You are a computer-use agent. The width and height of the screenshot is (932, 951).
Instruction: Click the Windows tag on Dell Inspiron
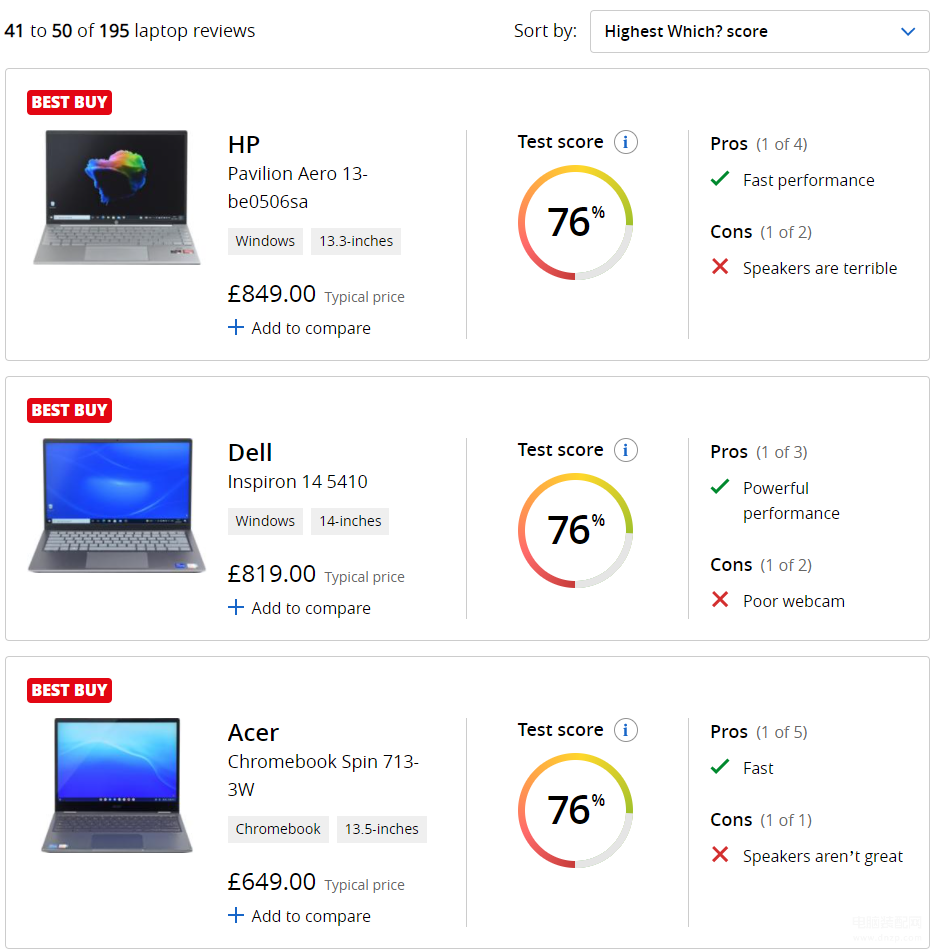click(x=265, y=521)
